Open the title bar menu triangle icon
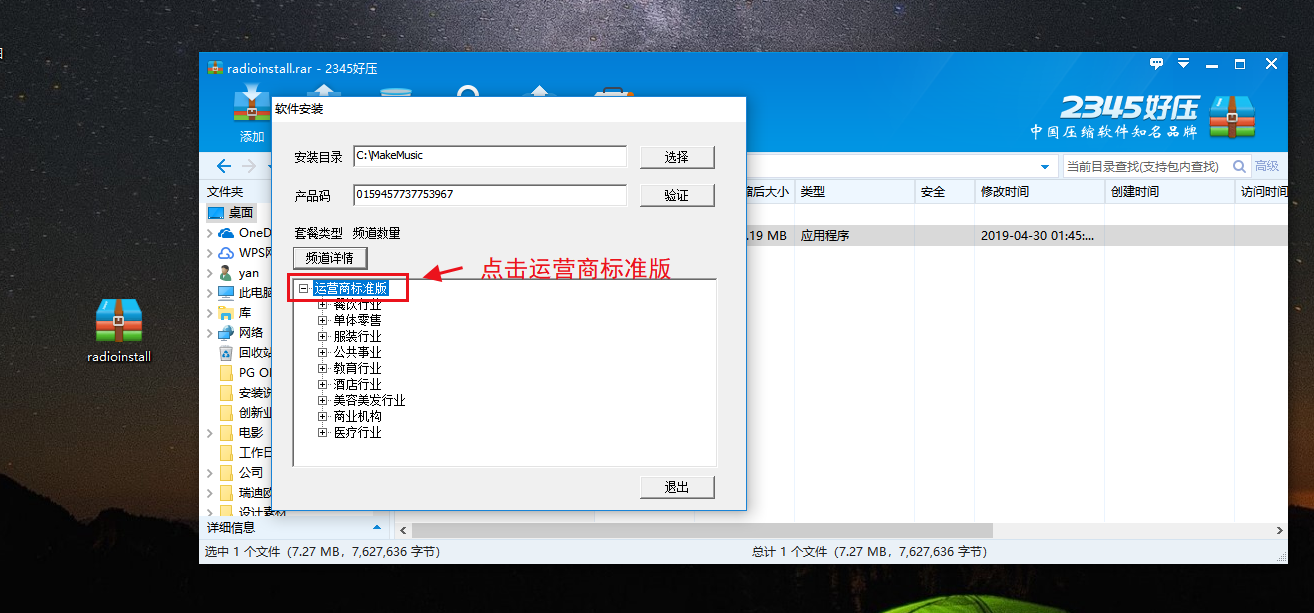 click(1183, 63)
